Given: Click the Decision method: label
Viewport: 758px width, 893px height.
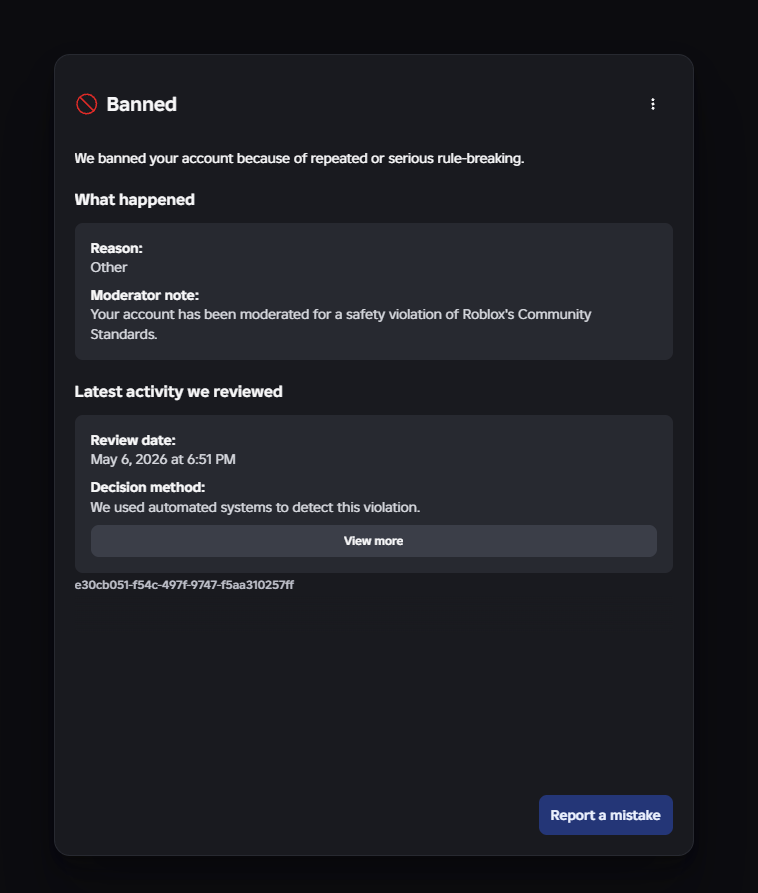Looking at the screenshot, I should (147, 488).
